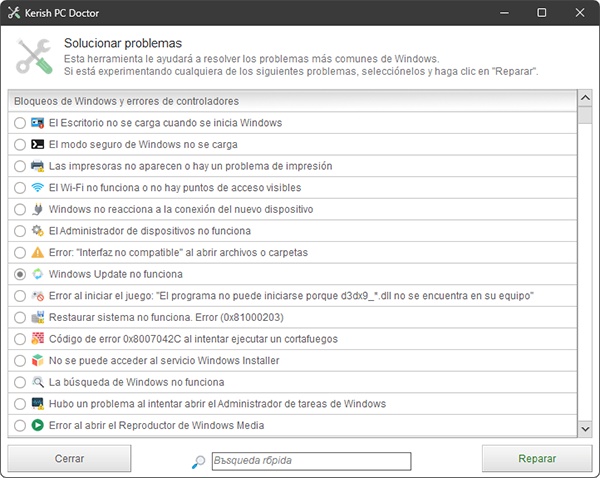Click text 'La búsqueda de Windows no funciona'
The height and width of the screenshot is (478, 600).
point(136,382)
